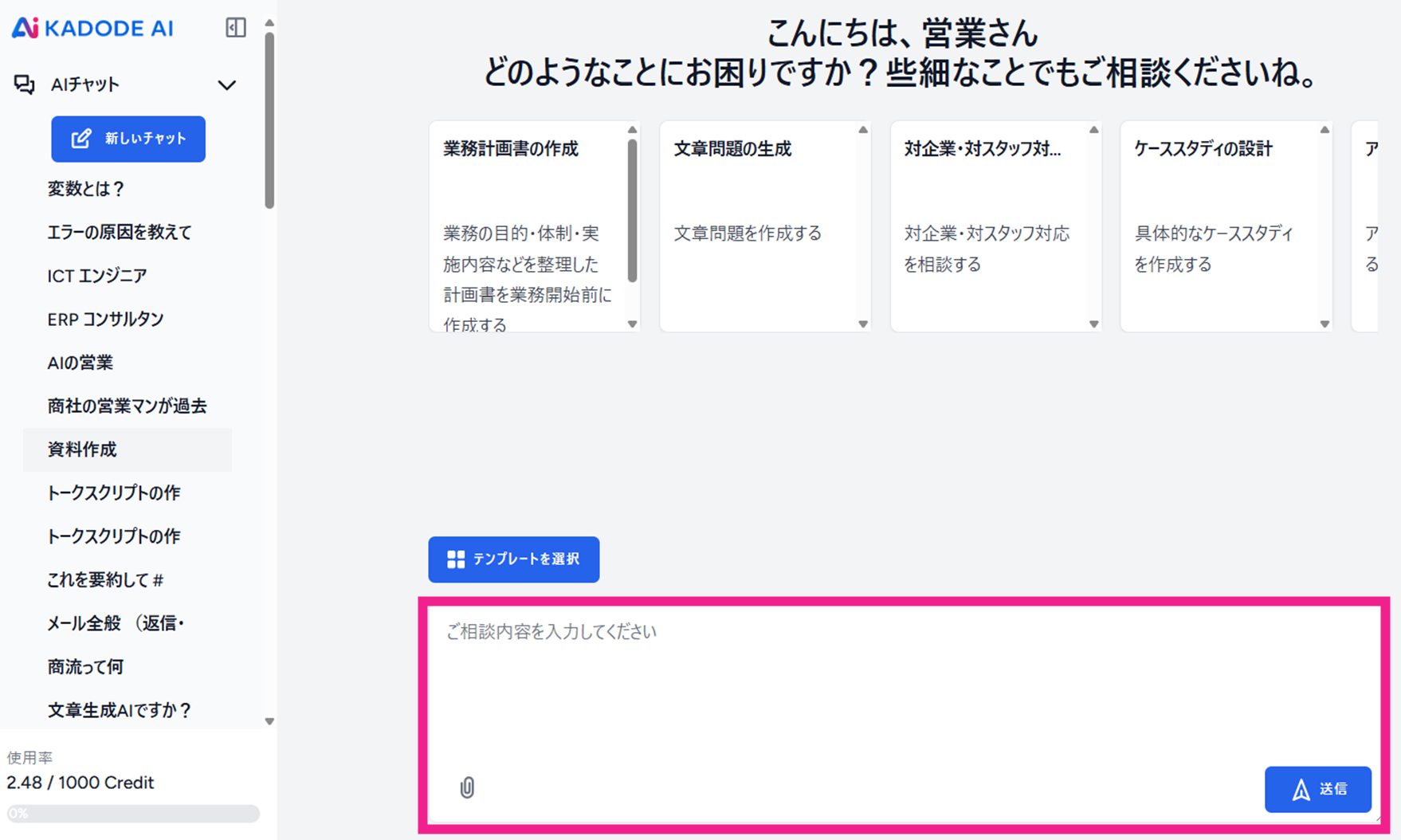Start a 新しいチャット
Screen dimensions: 1401x840
coord(128,139)
